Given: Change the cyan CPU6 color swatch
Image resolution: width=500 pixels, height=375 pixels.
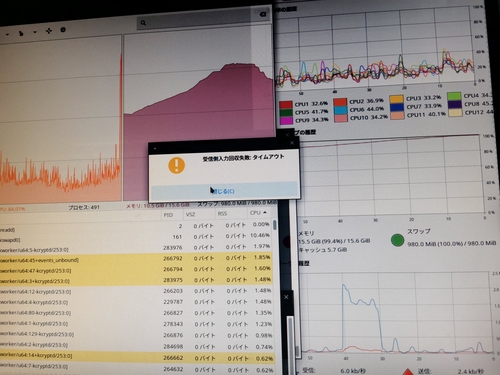Looking at the screenshot, I should 340,110.
